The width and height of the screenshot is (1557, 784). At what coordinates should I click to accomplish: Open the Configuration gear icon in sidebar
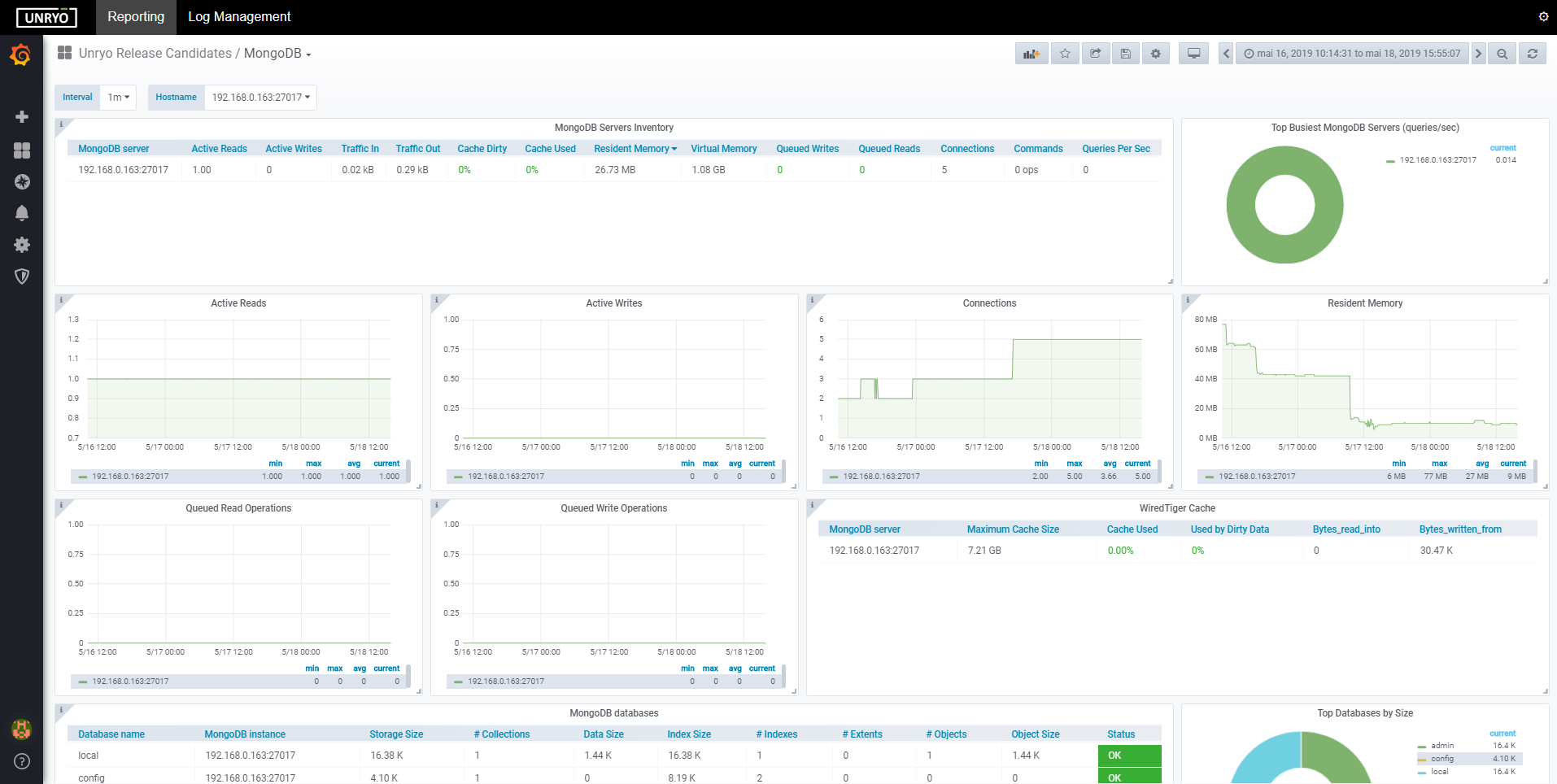(x=22, y=245)
